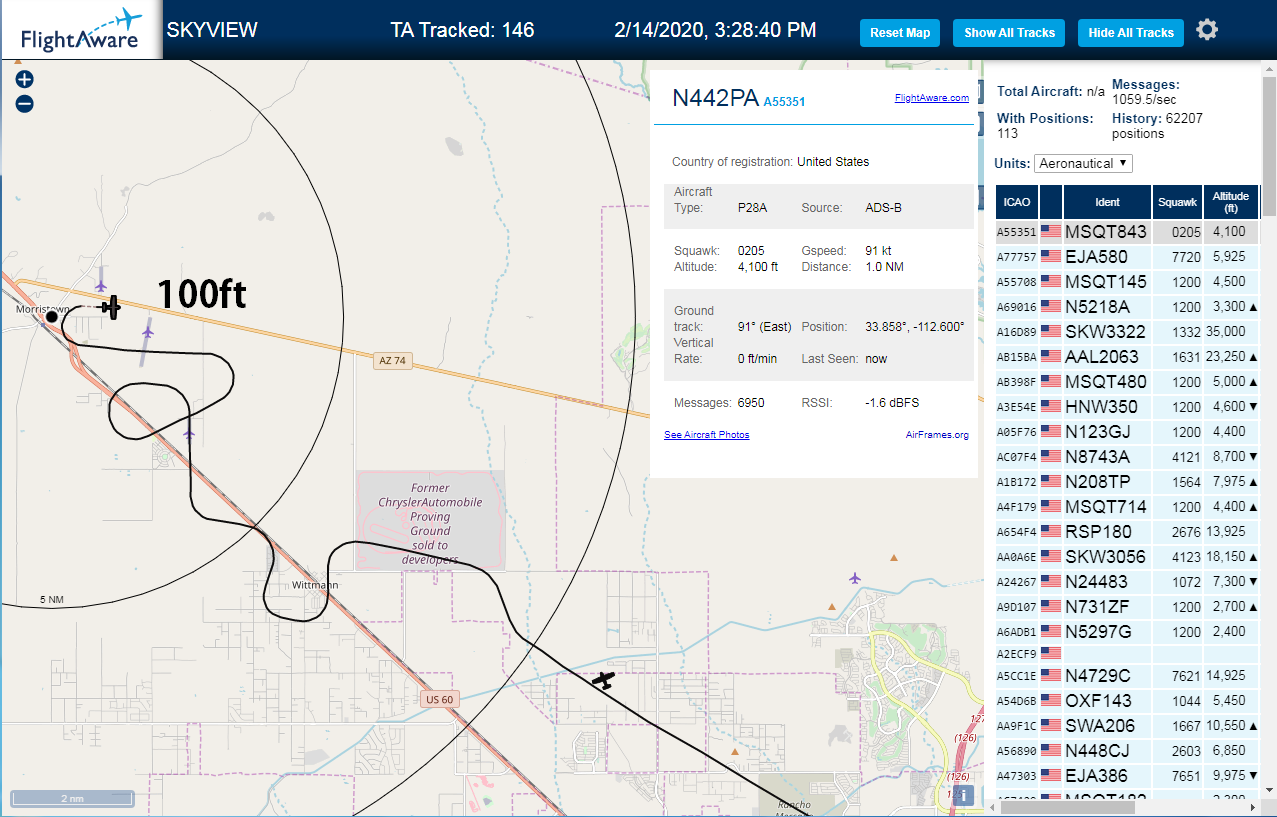Click the US flag in MSQT843 row

(1051, 232)
